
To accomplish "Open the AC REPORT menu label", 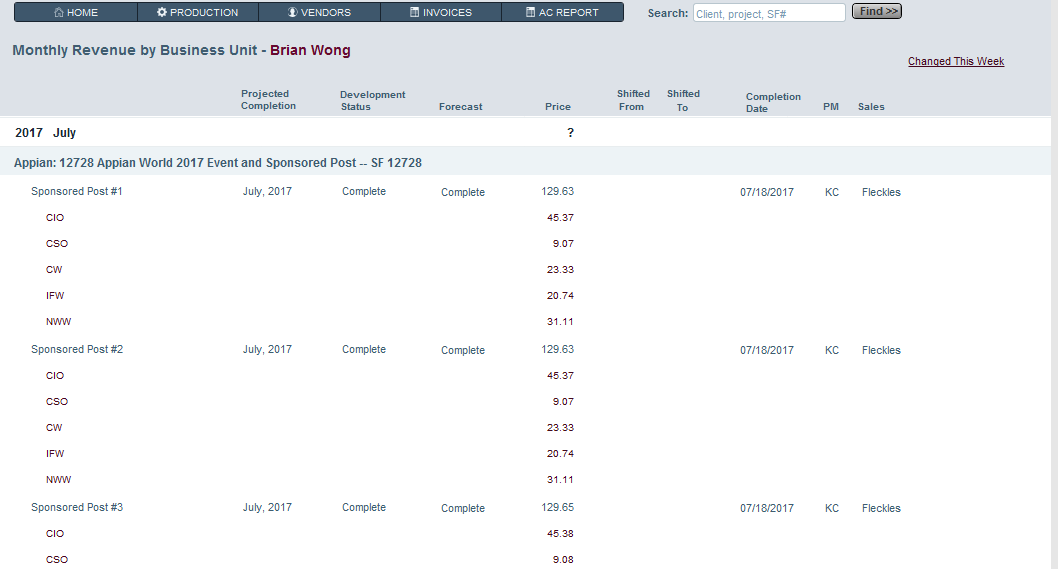I will coord(568,13).
